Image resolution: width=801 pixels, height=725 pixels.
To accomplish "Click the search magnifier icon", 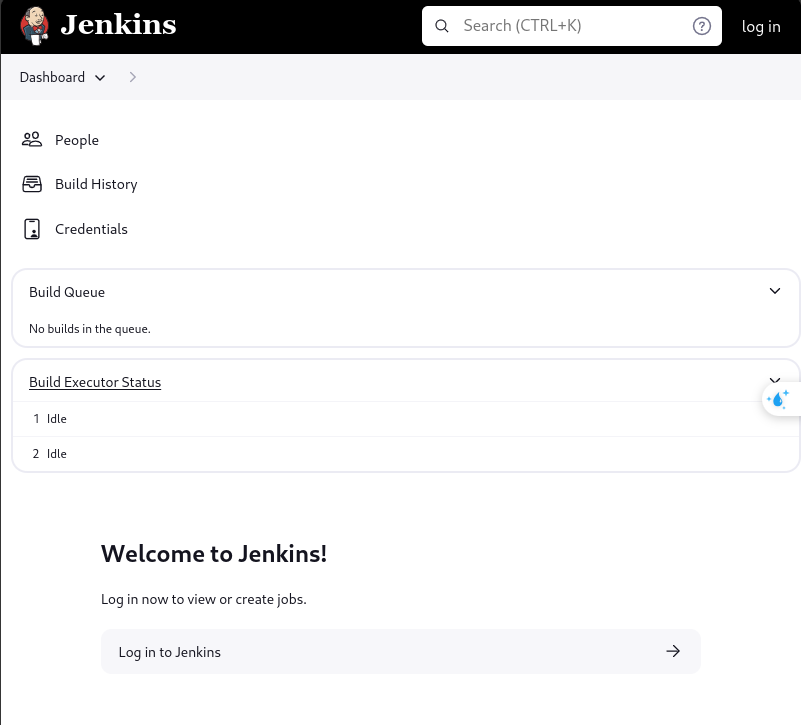I will (x=442, y=26).
